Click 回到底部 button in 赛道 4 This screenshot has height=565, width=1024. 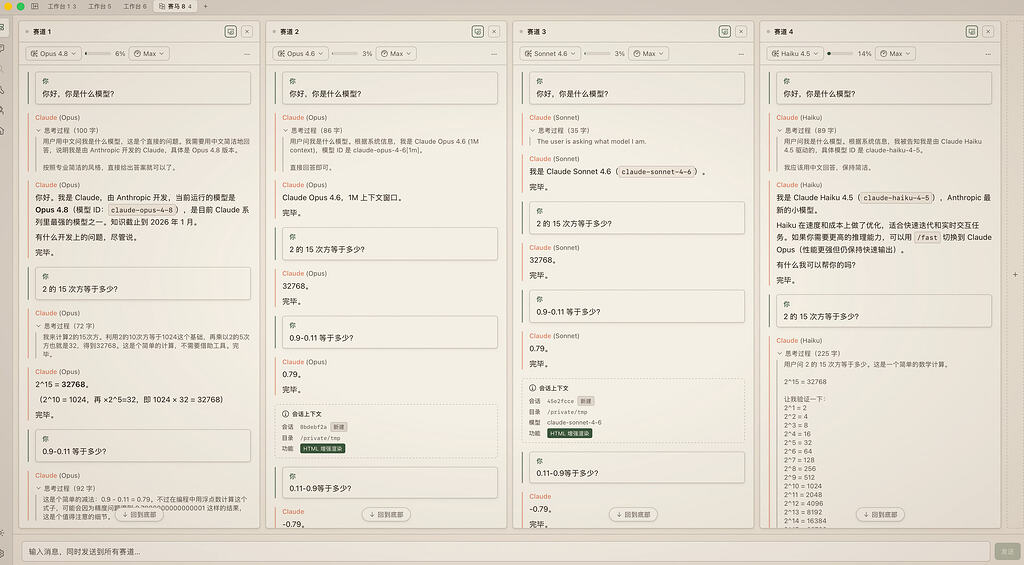click(x=880, y=515)
